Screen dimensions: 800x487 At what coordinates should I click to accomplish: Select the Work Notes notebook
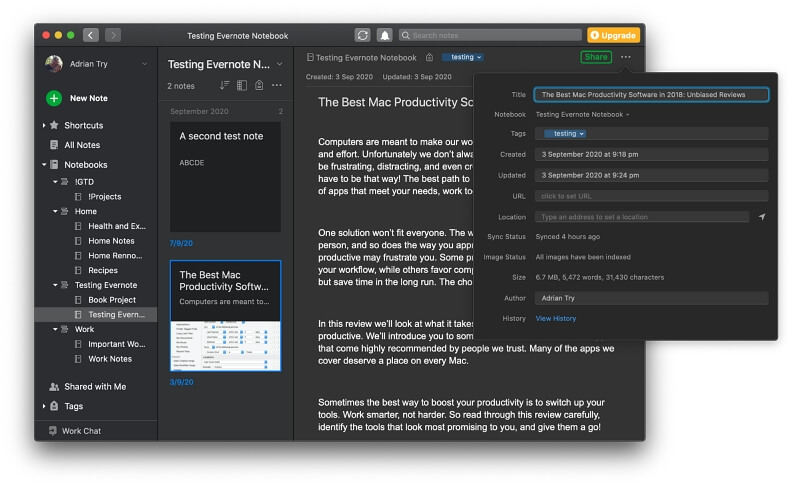[110, 359]
